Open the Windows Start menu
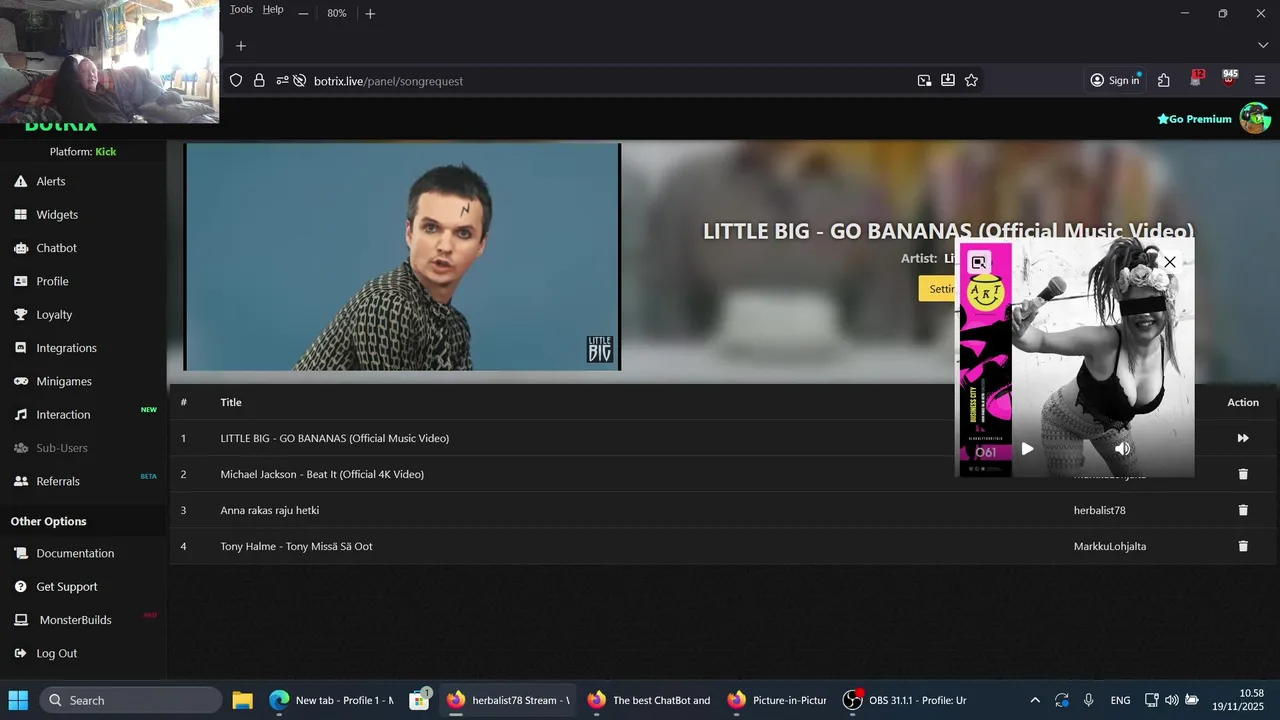This screenshot has width=1280, height=720. click(x=18, y=700)
